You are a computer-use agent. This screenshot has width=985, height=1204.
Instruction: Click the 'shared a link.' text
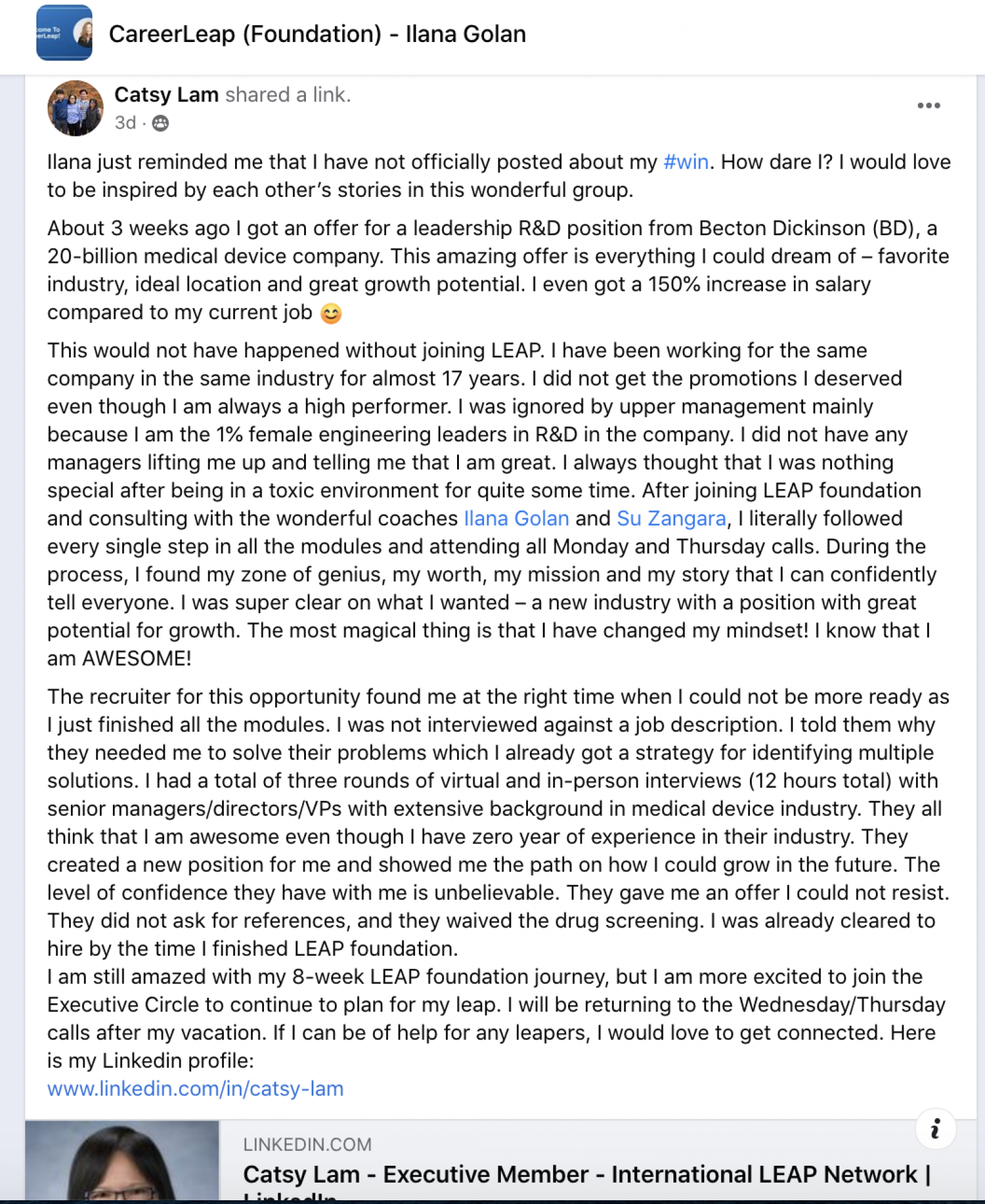(288, 95)
